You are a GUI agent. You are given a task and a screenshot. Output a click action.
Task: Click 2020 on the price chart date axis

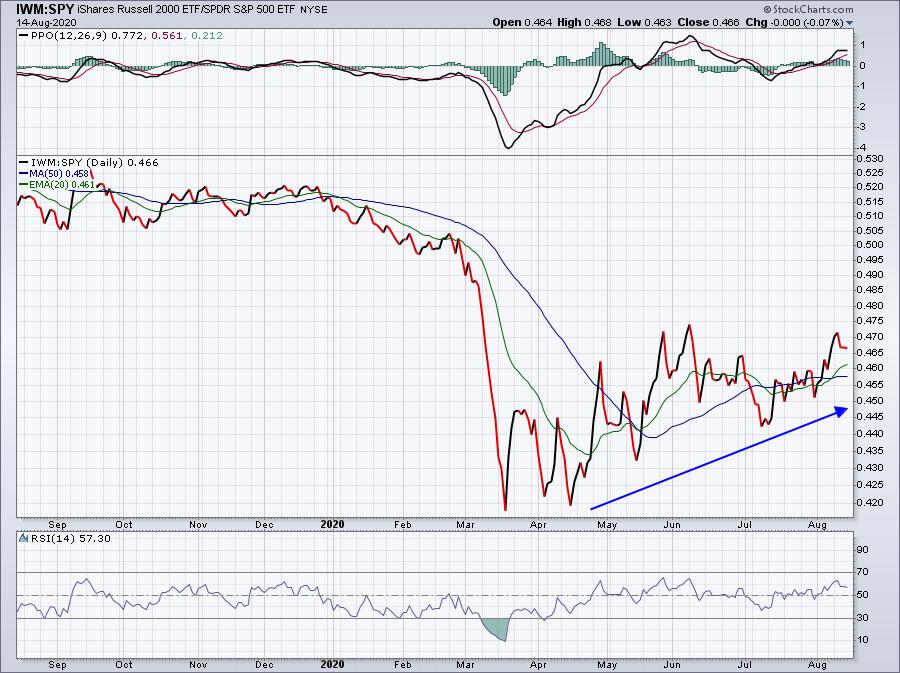tap(332, 524)
